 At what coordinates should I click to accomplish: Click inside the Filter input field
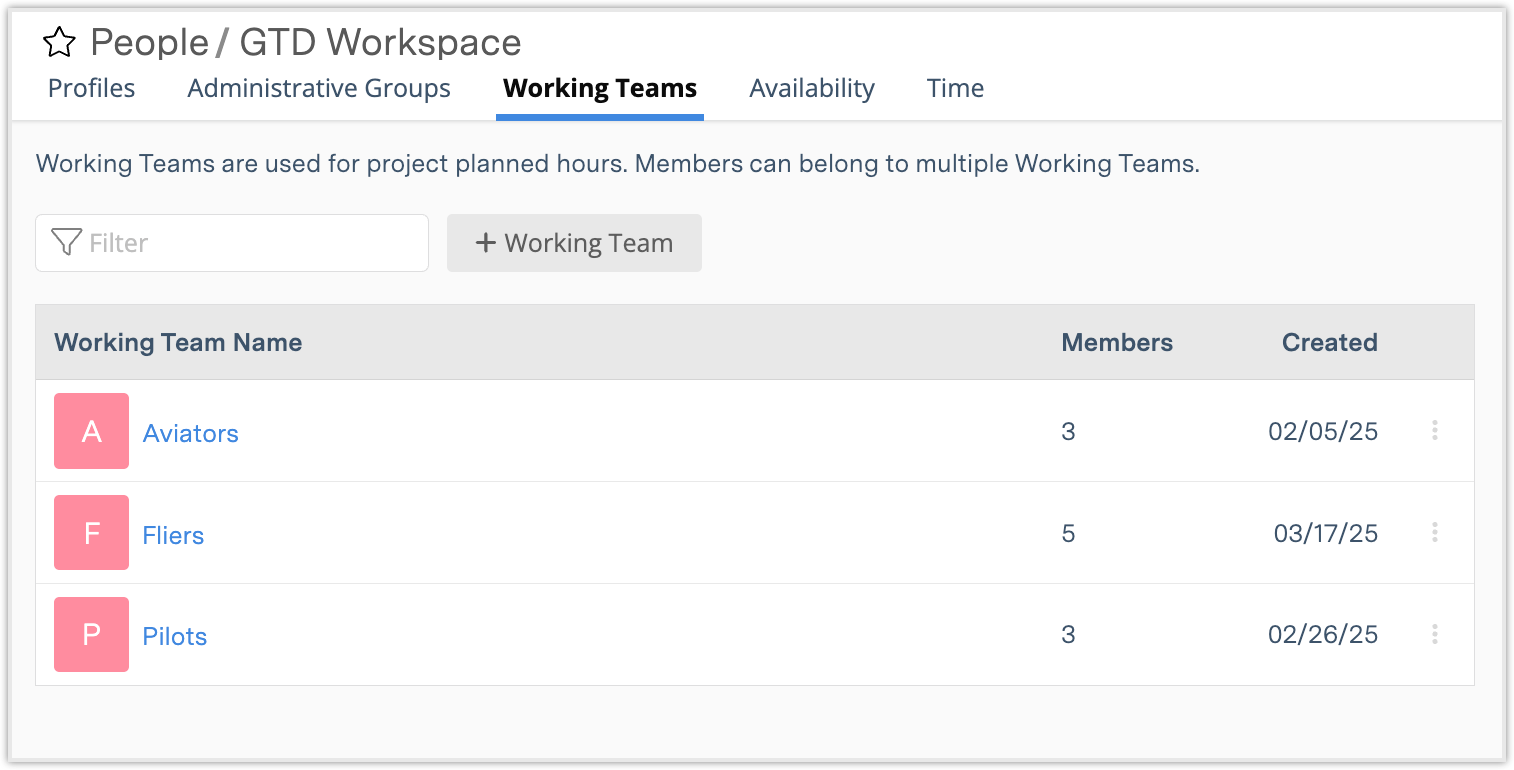coord(230,242)
